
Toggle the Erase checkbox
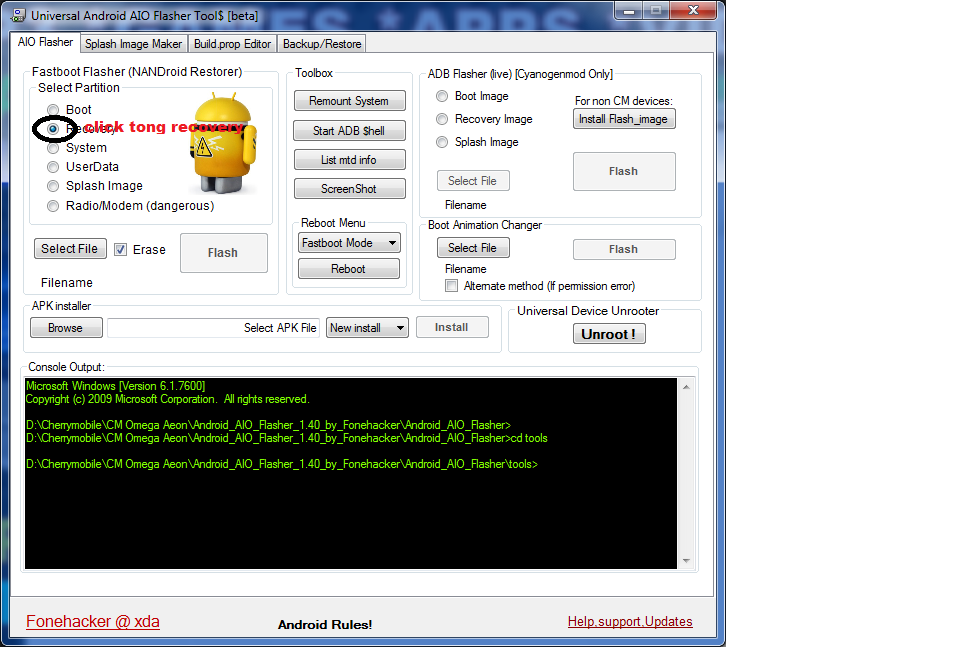pyautogui.click(x=121, y=250)
